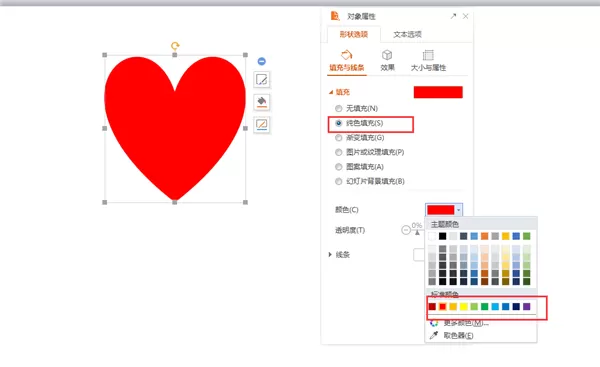Switch to the 文本选项 tab

tap(408, 34)
